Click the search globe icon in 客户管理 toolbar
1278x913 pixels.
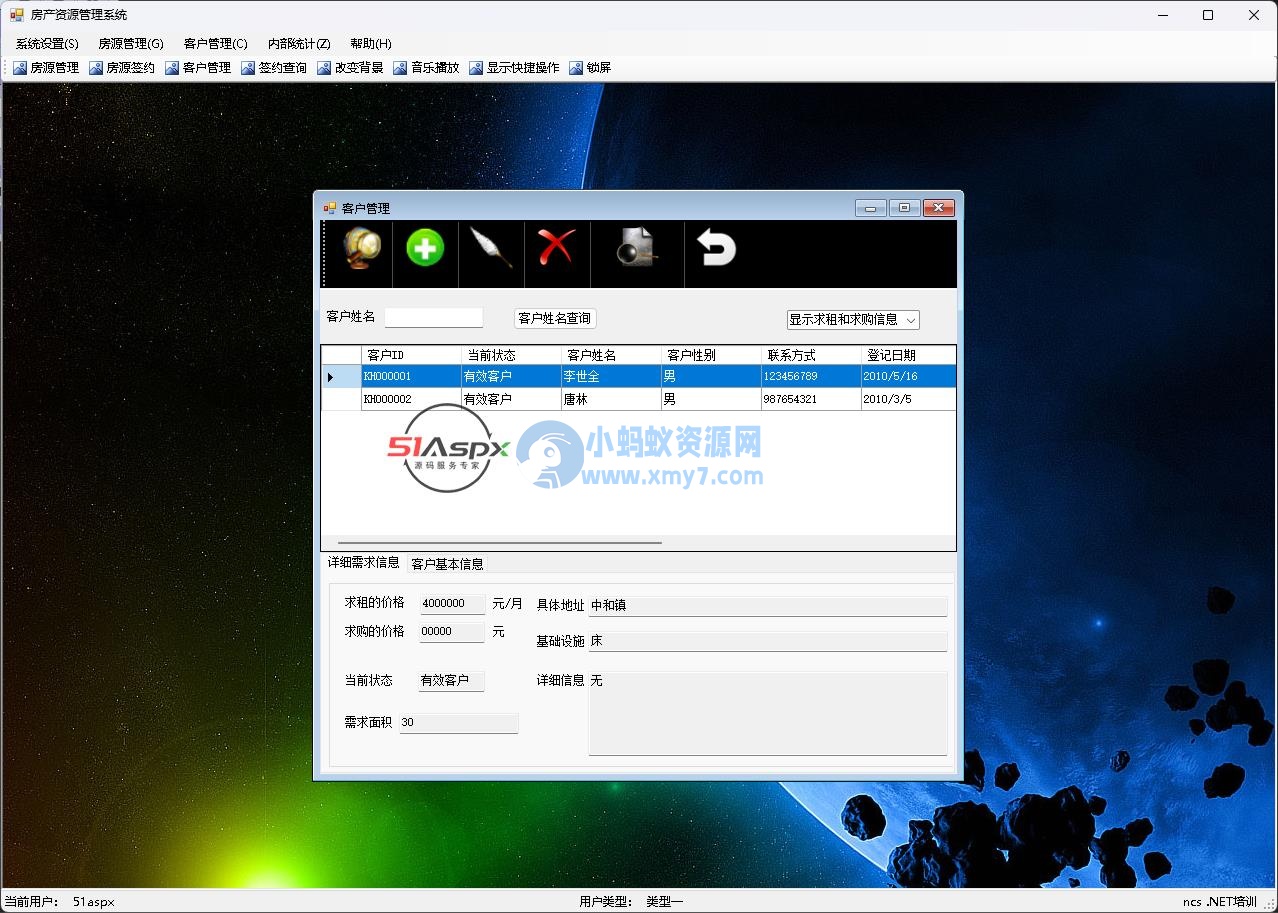click(x=361, y=247)
